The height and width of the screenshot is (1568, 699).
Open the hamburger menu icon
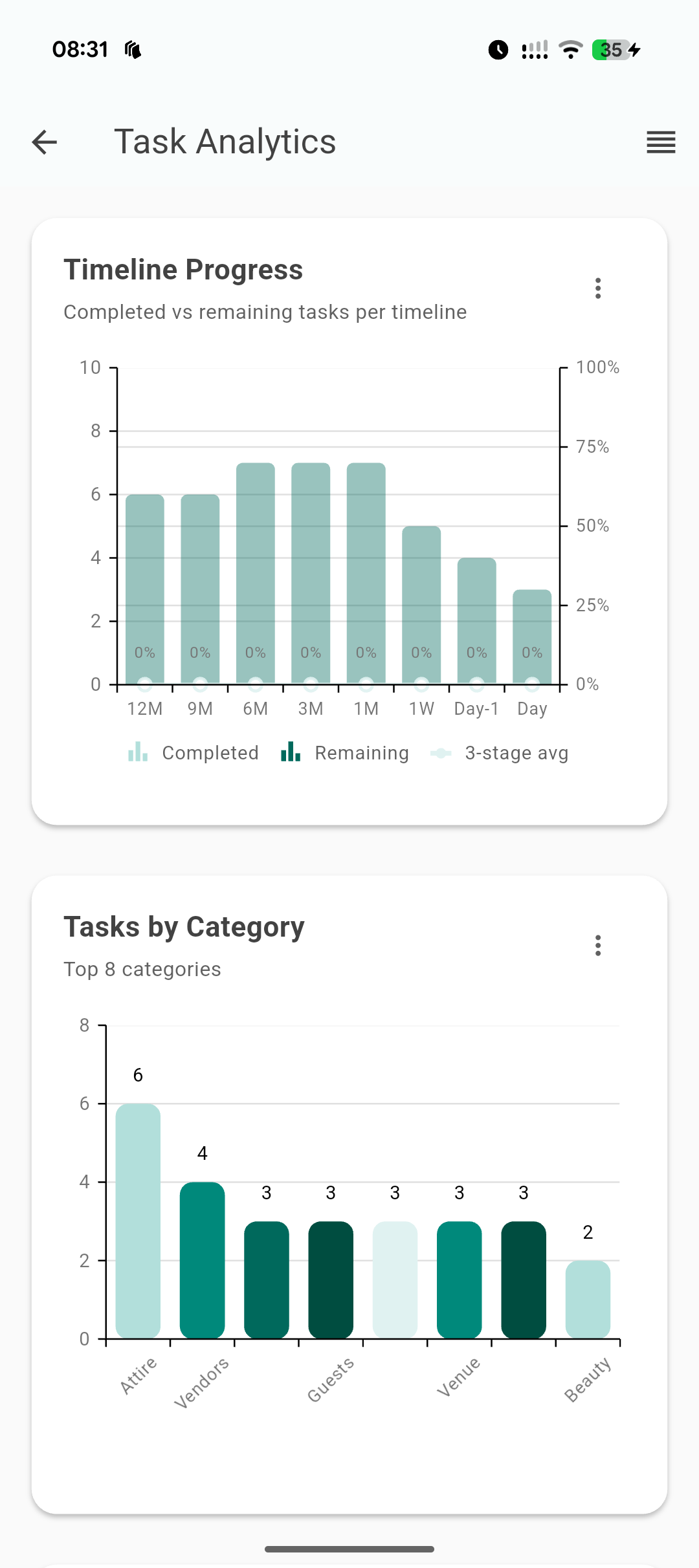pos(661,142)
